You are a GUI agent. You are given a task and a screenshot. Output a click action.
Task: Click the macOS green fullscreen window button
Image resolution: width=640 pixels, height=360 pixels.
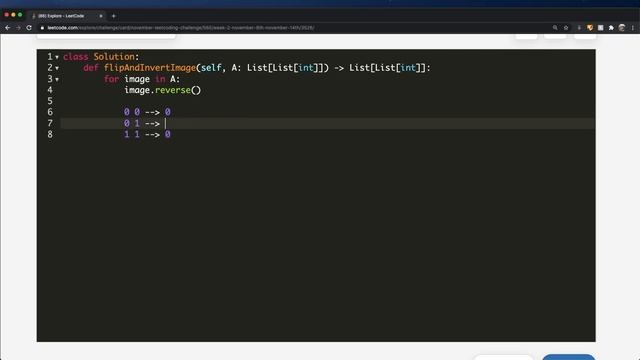click(x=20, y=15)
